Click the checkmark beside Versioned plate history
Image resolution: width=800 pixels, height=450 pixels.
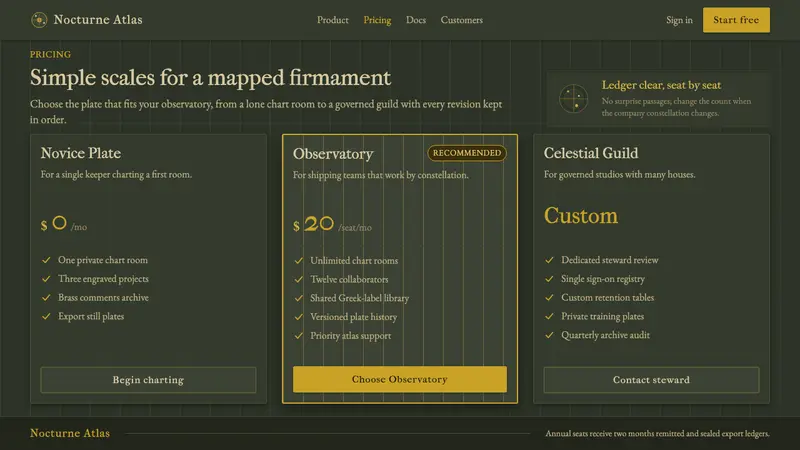tap(298, 317)
